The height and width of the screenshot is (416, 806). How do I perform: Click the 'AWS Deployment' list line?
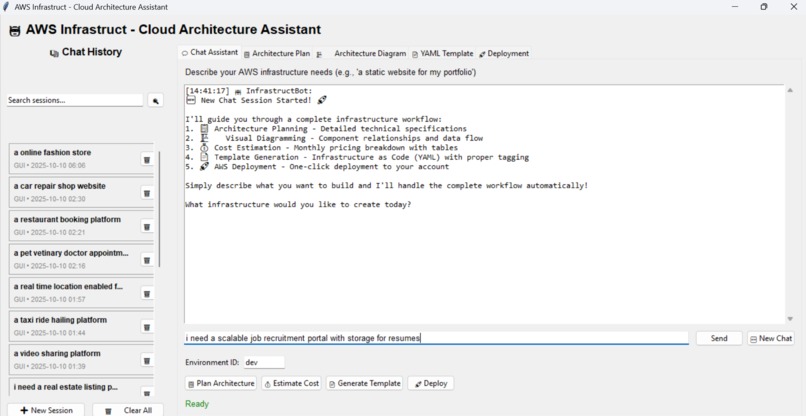click(x=317, y=167)
